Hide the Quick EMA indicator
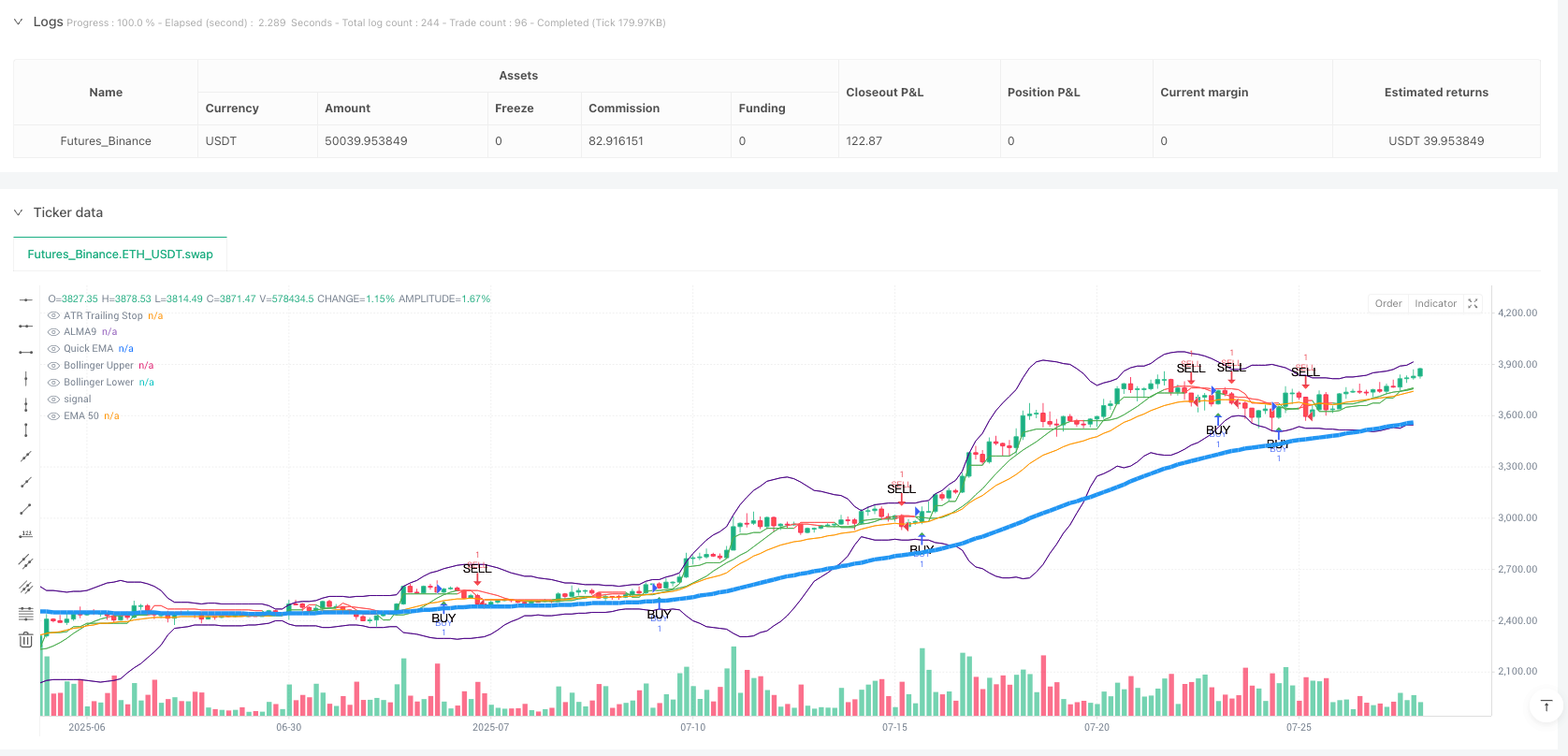1568x756 pixels. [53, 349]
